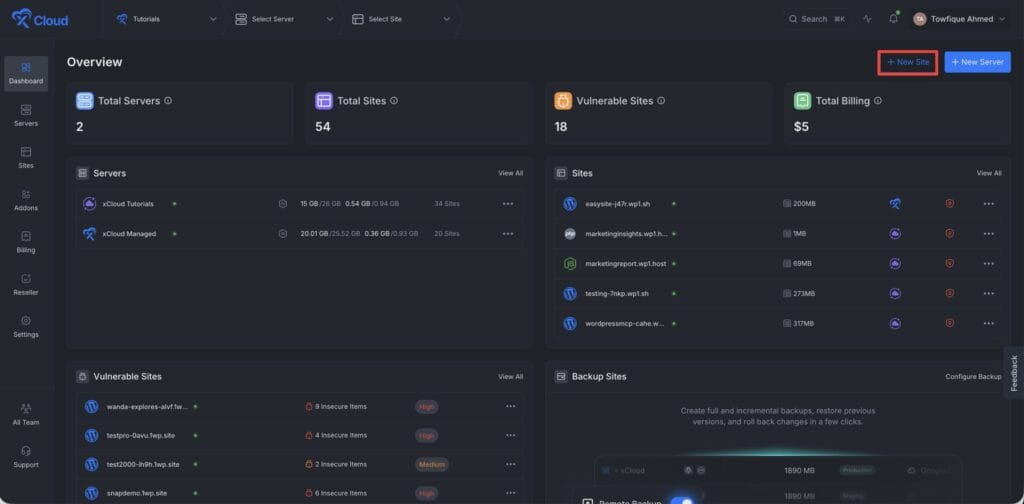Click the Search field in the header
The image size is (1024, 504).
point(816,19)
